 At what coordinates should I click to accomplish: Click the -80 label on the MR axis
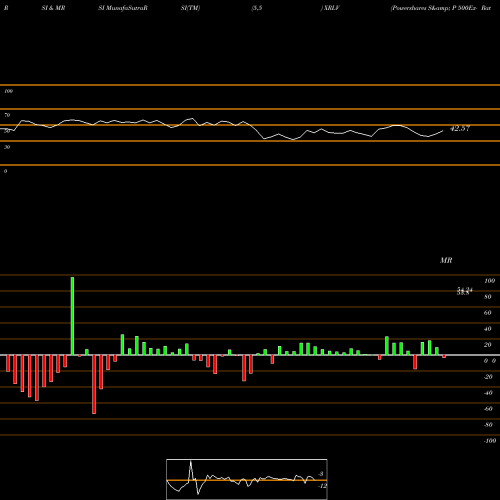(x=488, y=425)
